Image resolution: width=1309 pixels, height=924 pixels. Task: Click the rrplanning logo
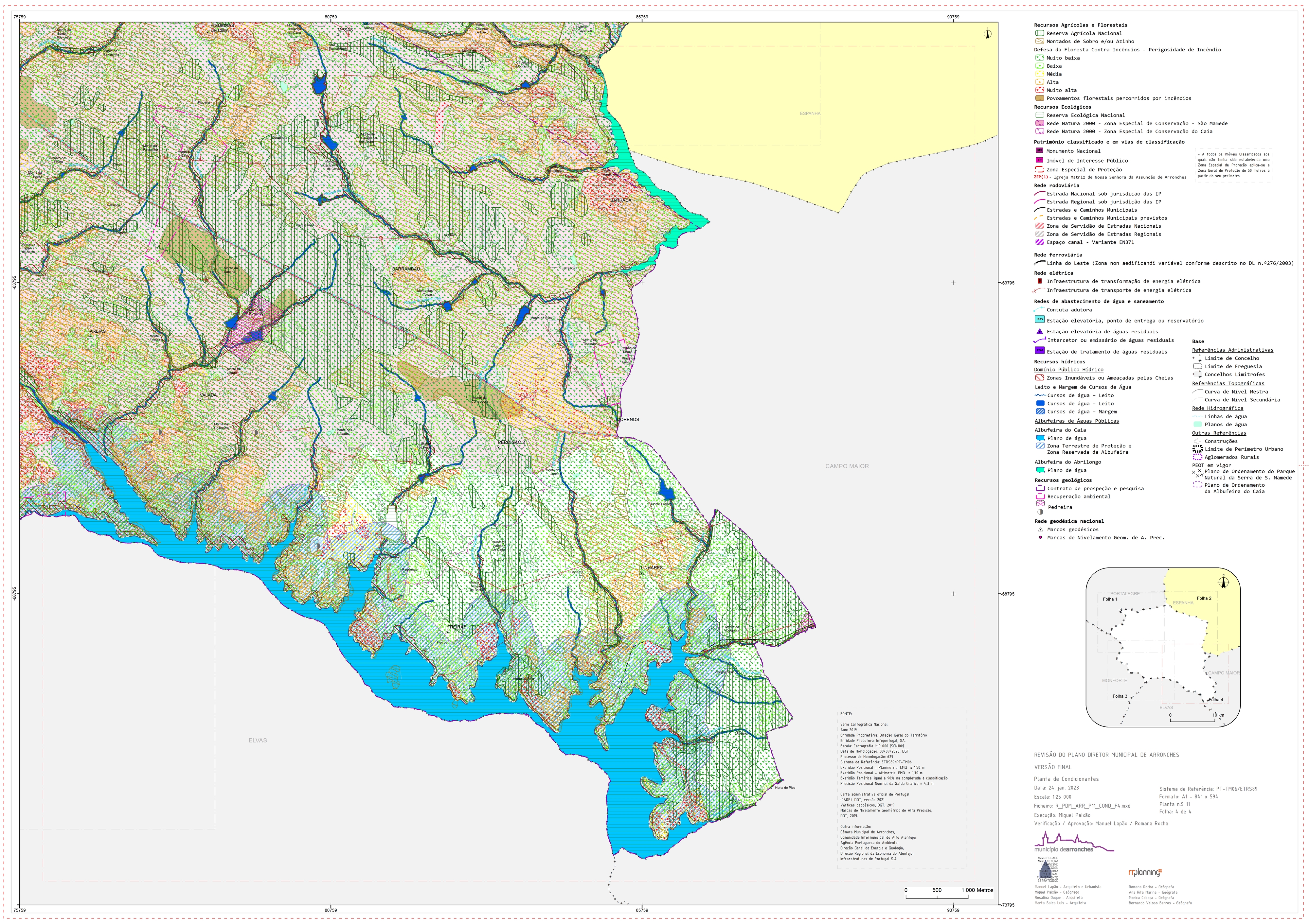click(1145, 872)
